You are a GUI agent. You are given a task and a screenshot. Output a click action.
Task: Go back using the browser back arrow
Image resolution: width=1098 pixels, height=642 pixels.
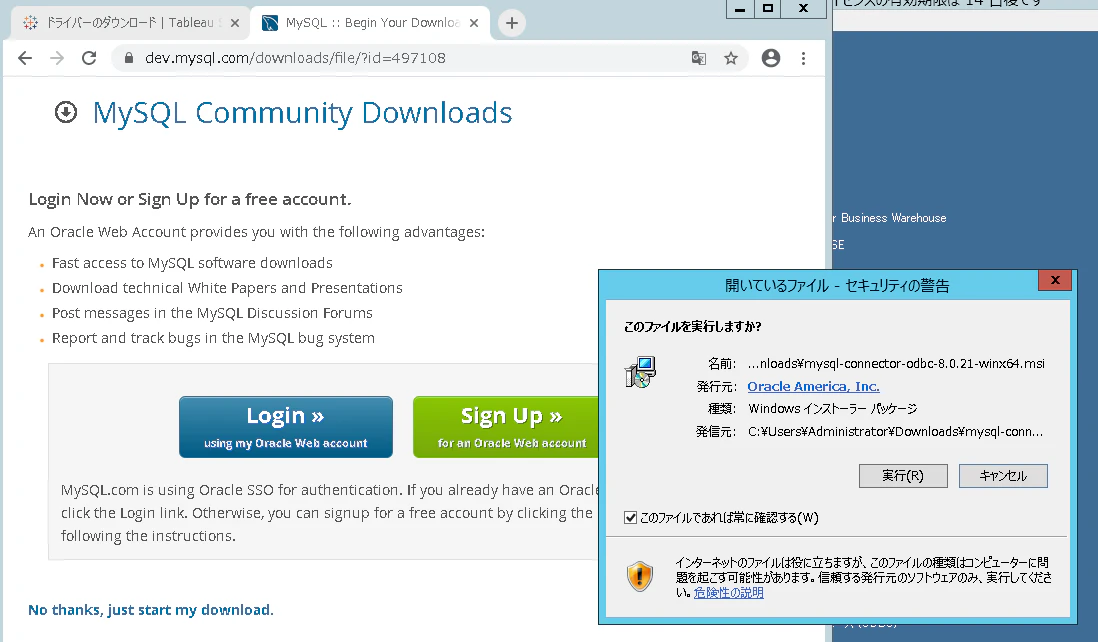tap(25, 58)
